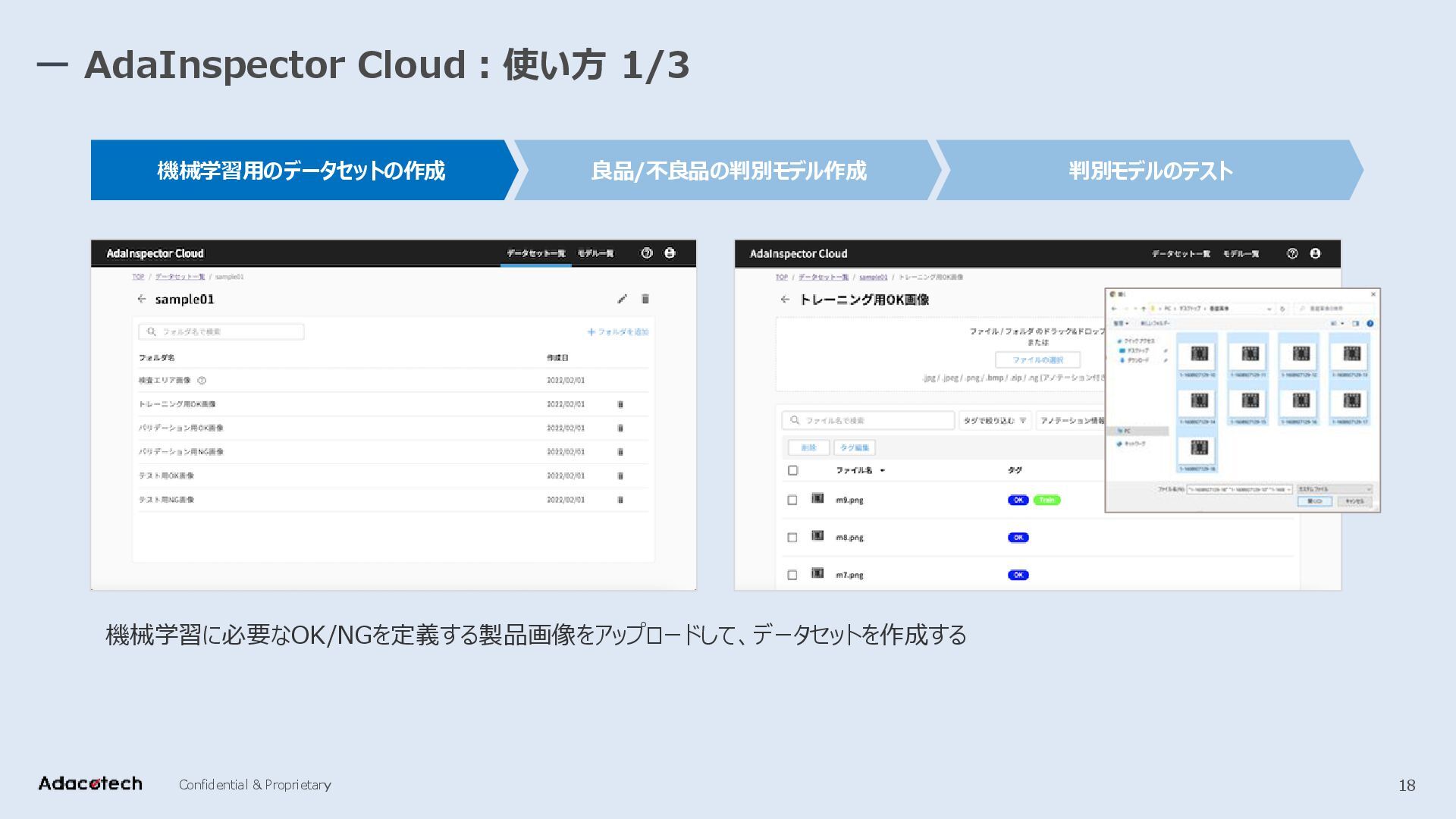Click pencil edit icon beside sample01 title
Viewport: 1456px width, 819px height.
[622, 299]
